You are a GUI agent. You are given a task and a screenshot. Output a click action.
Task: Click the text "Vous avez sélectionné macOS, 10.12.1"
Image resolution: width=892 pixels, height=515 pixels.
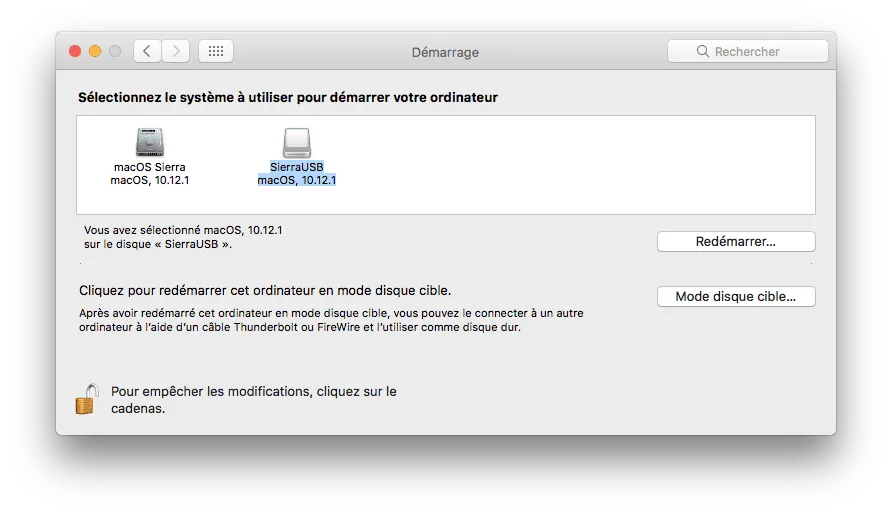[x=183, y=230]
